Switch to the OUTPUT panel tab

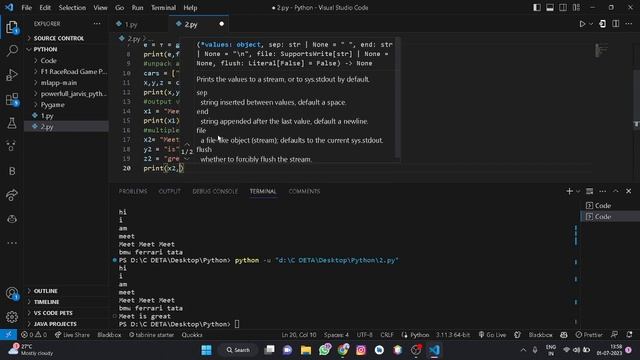coord(169,191)
